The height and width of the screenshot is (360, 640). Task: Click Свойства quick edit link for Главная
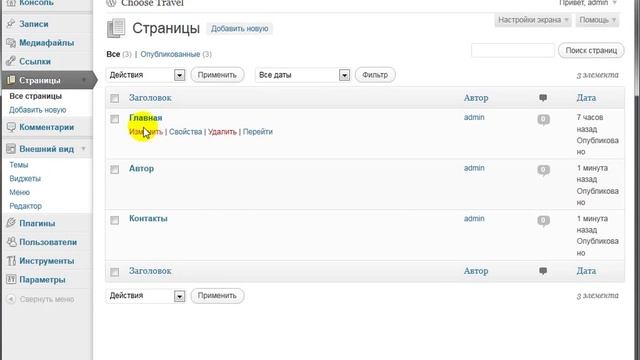coord(185,132)
